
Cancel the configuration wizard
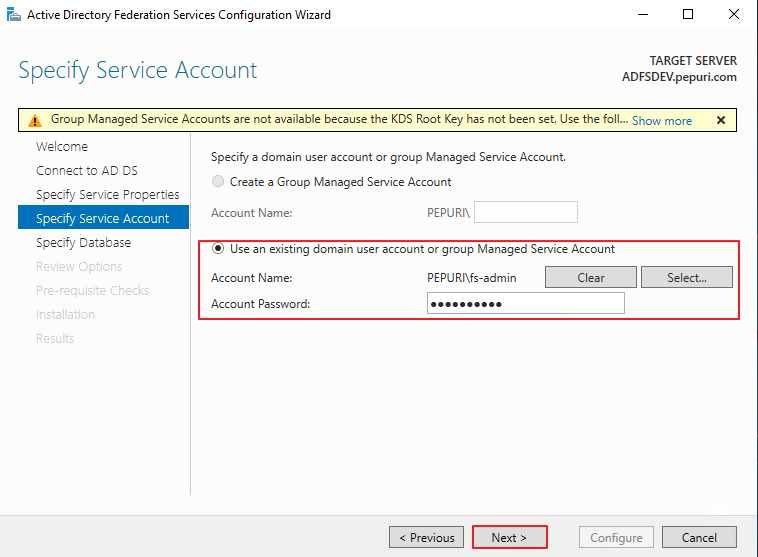click(699, 537)
